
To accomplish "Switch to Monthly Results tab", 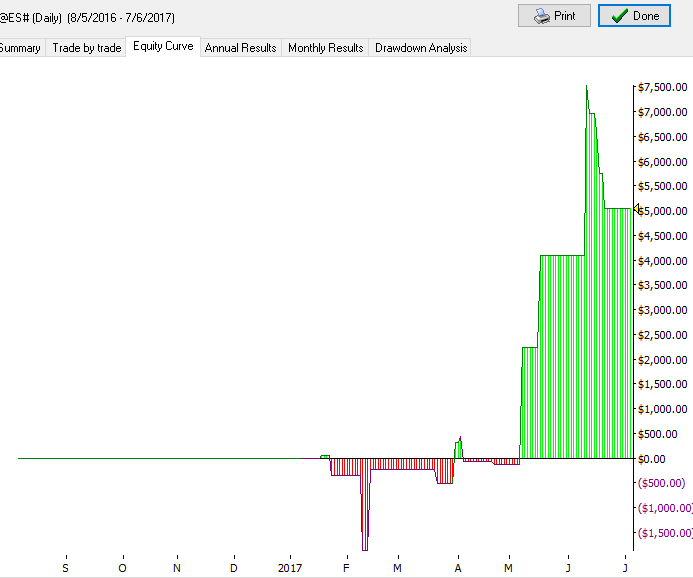I will coord(325,48).
